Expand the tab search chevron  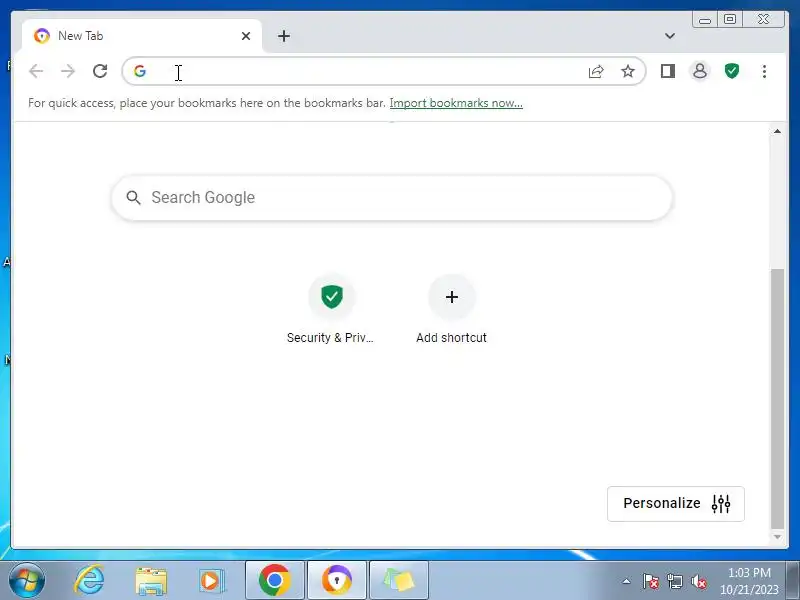coord(670,36)
